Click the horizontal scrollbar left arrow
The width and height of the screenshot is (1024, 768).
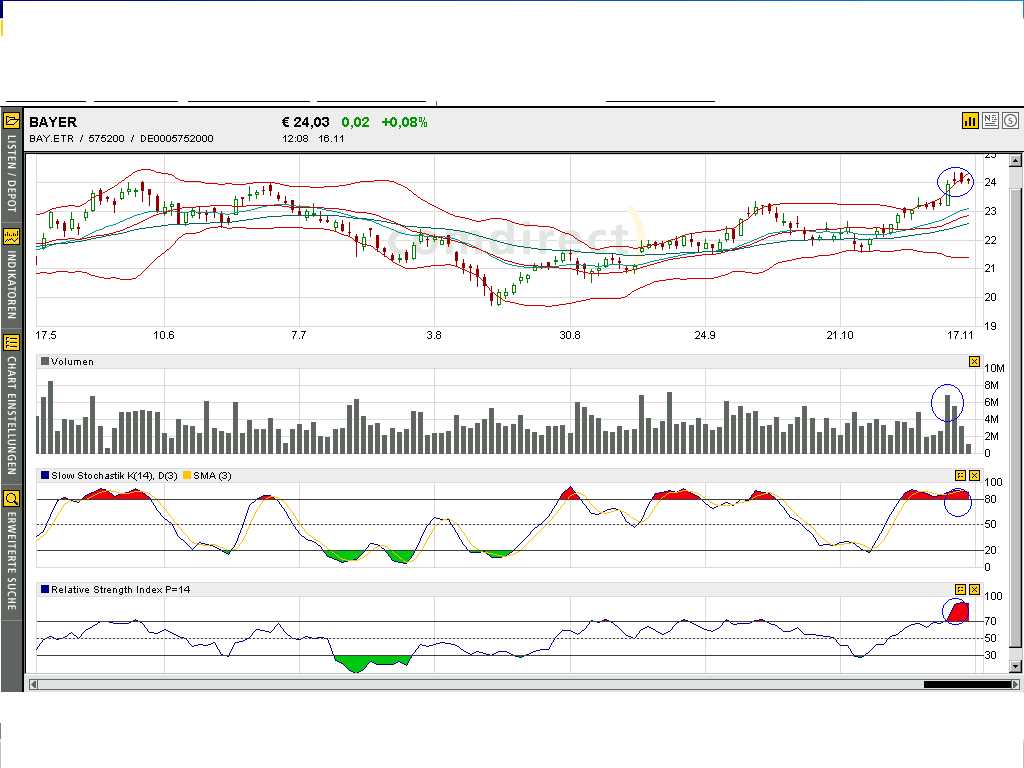point(33,684)
